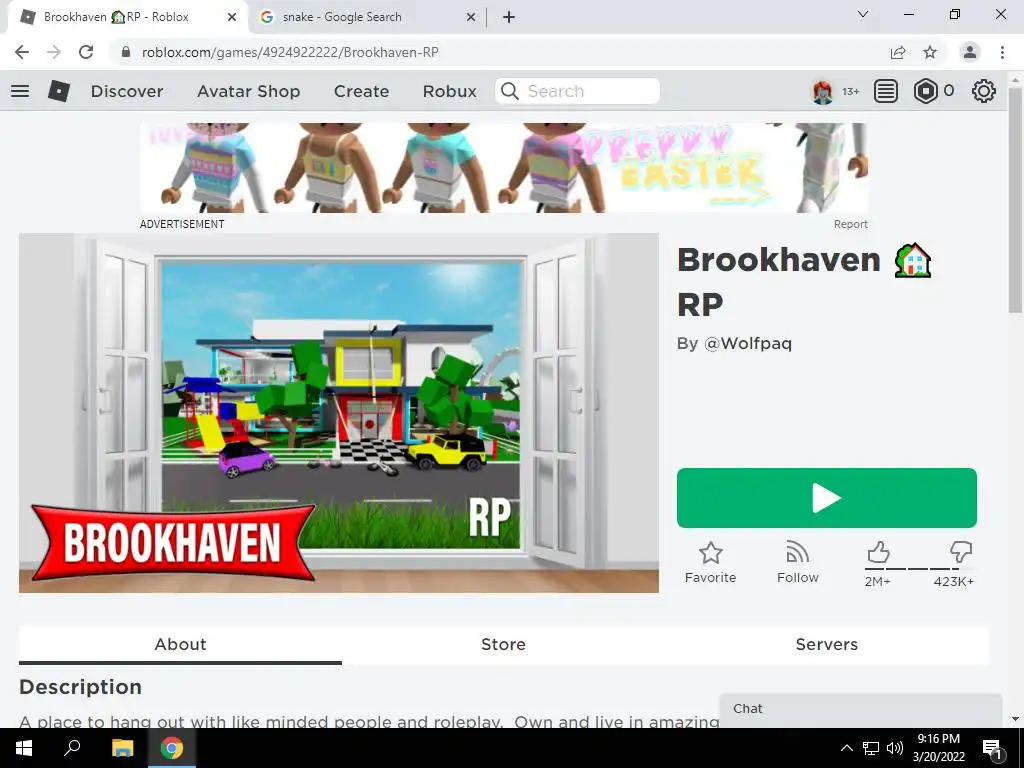Show hidden system tray icons
The height and width of the screenshot is (768, 1024).
(x=846, y=748)
